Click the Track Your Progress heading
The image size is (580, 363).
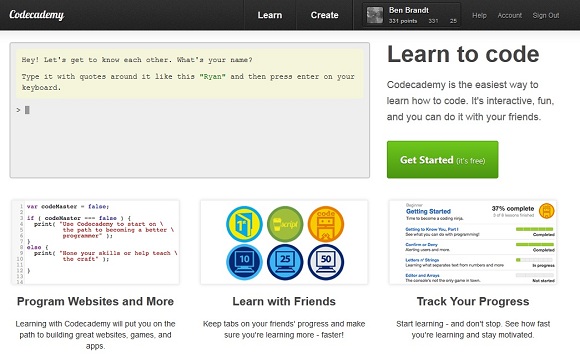[x=473, y=302]
